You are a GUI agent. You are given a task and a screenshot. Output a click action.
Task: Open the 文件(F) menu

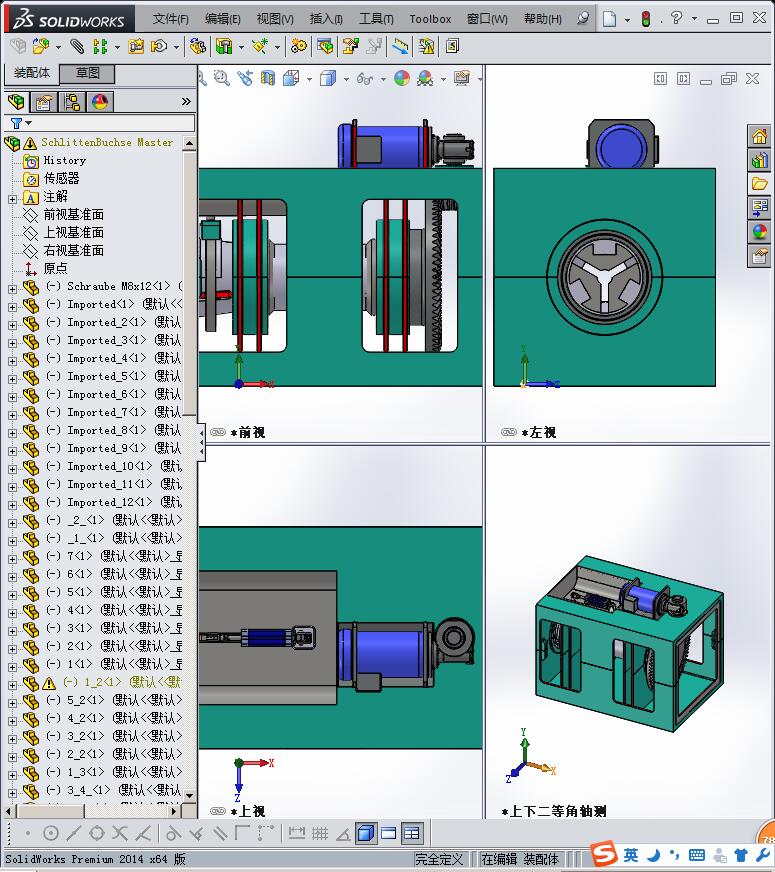171,19
